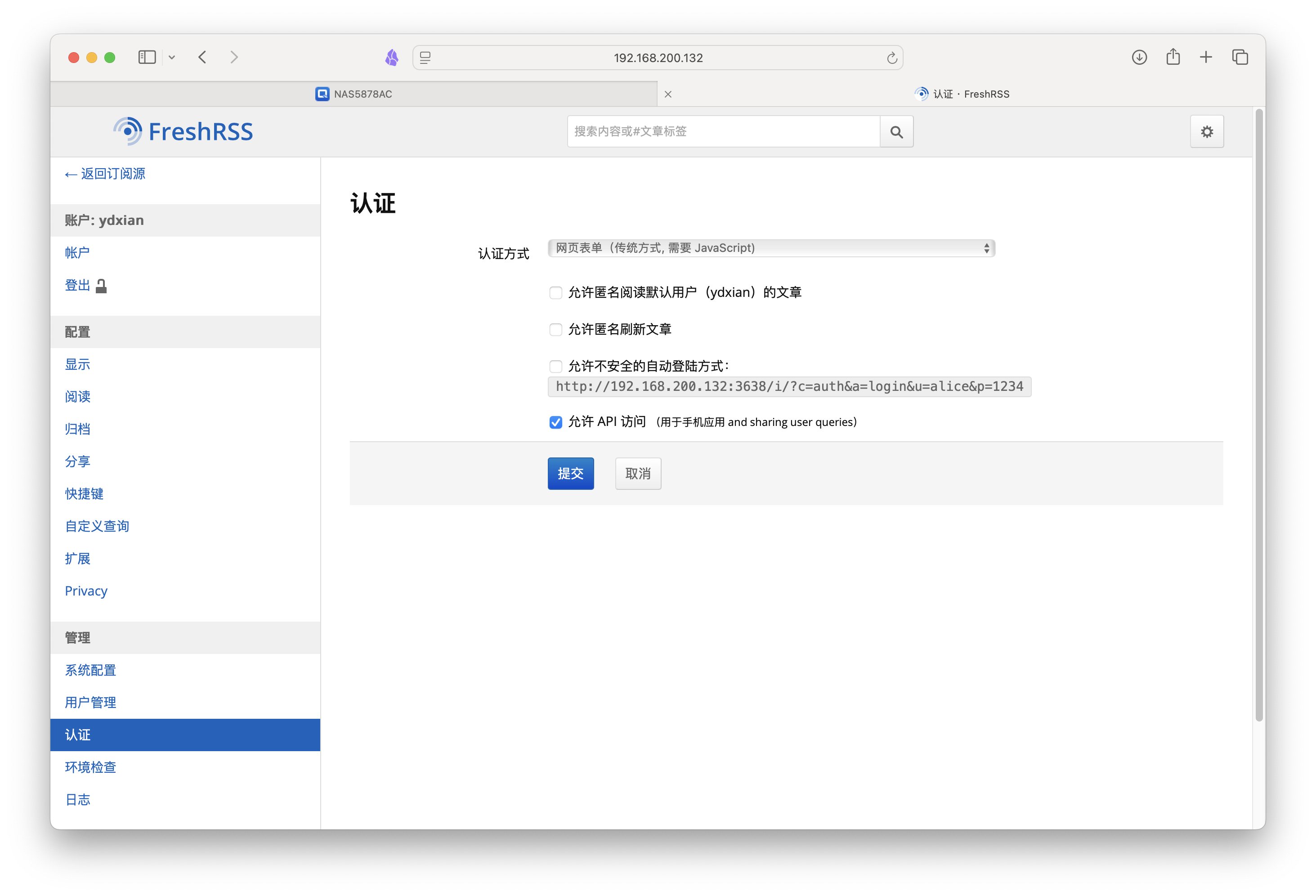The image size is (1316, 896).
Task: Open Privacy settings
Action: [86, 591]
